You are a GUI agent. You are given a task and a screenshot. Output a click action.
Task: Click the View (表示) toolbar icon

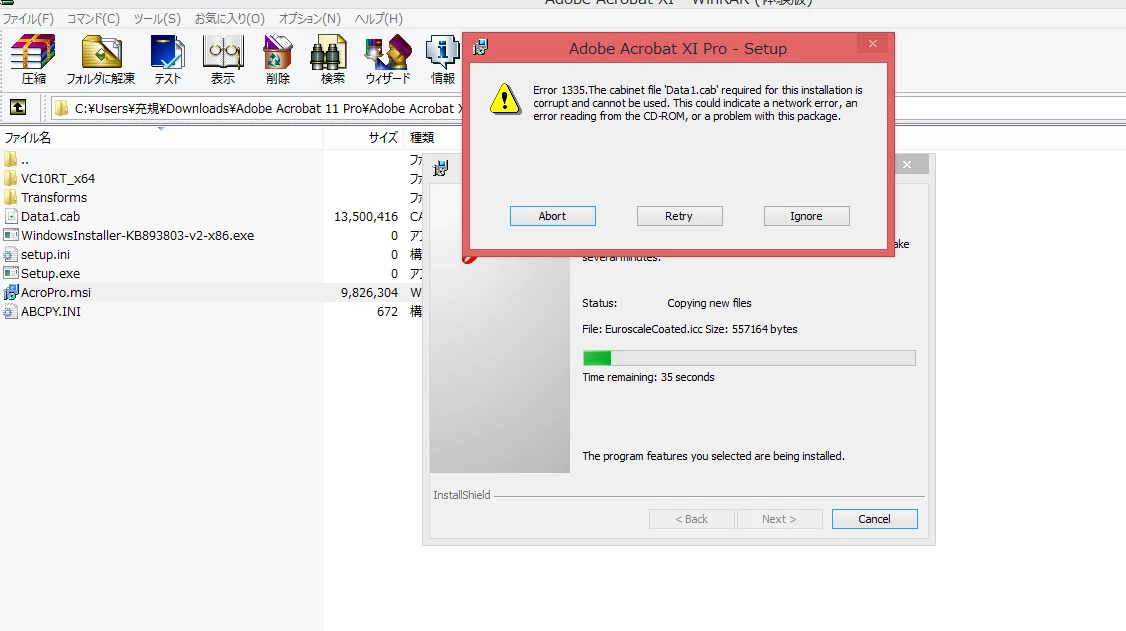click(223, 52)
